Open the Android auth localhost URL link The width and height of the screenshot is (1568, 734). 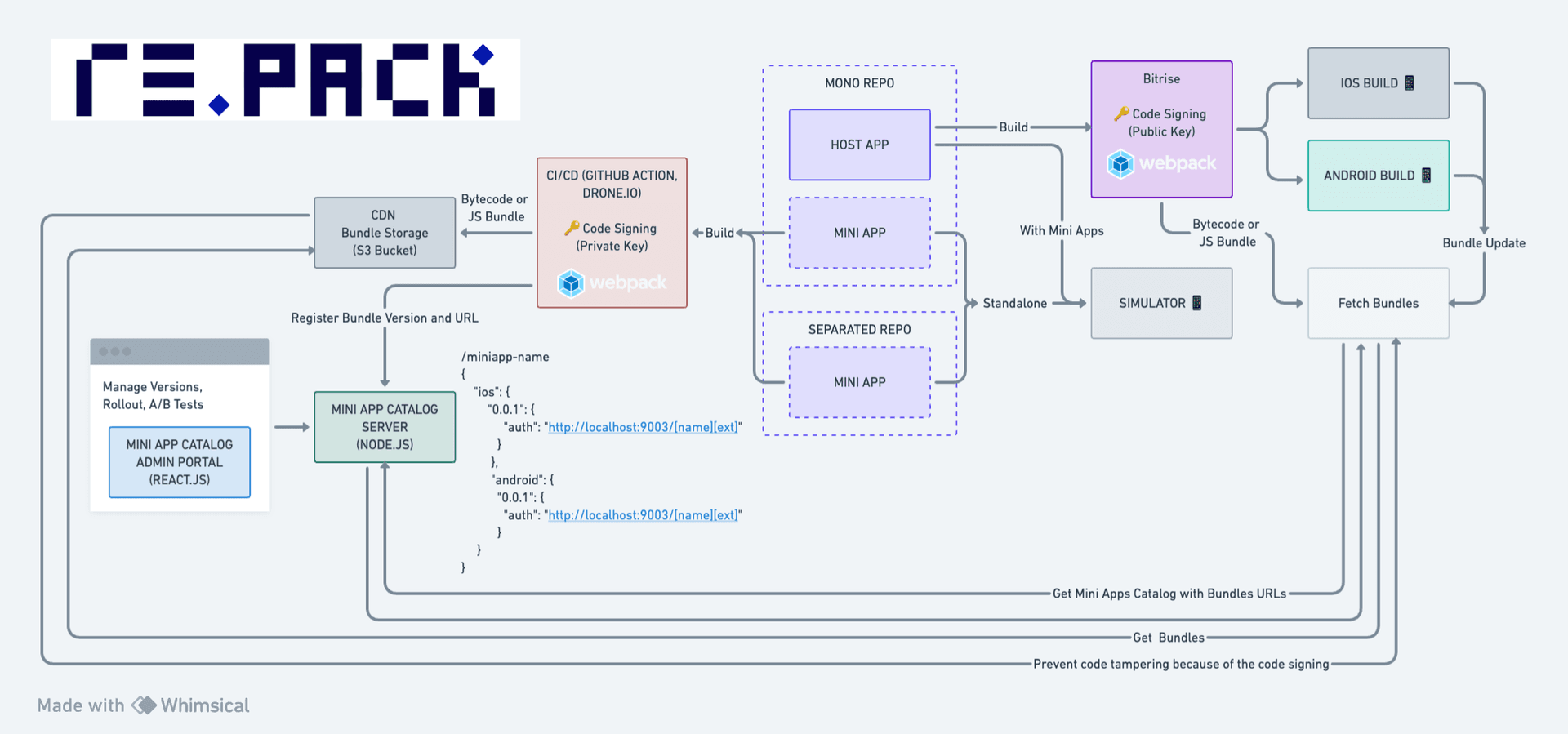(643, 515)
